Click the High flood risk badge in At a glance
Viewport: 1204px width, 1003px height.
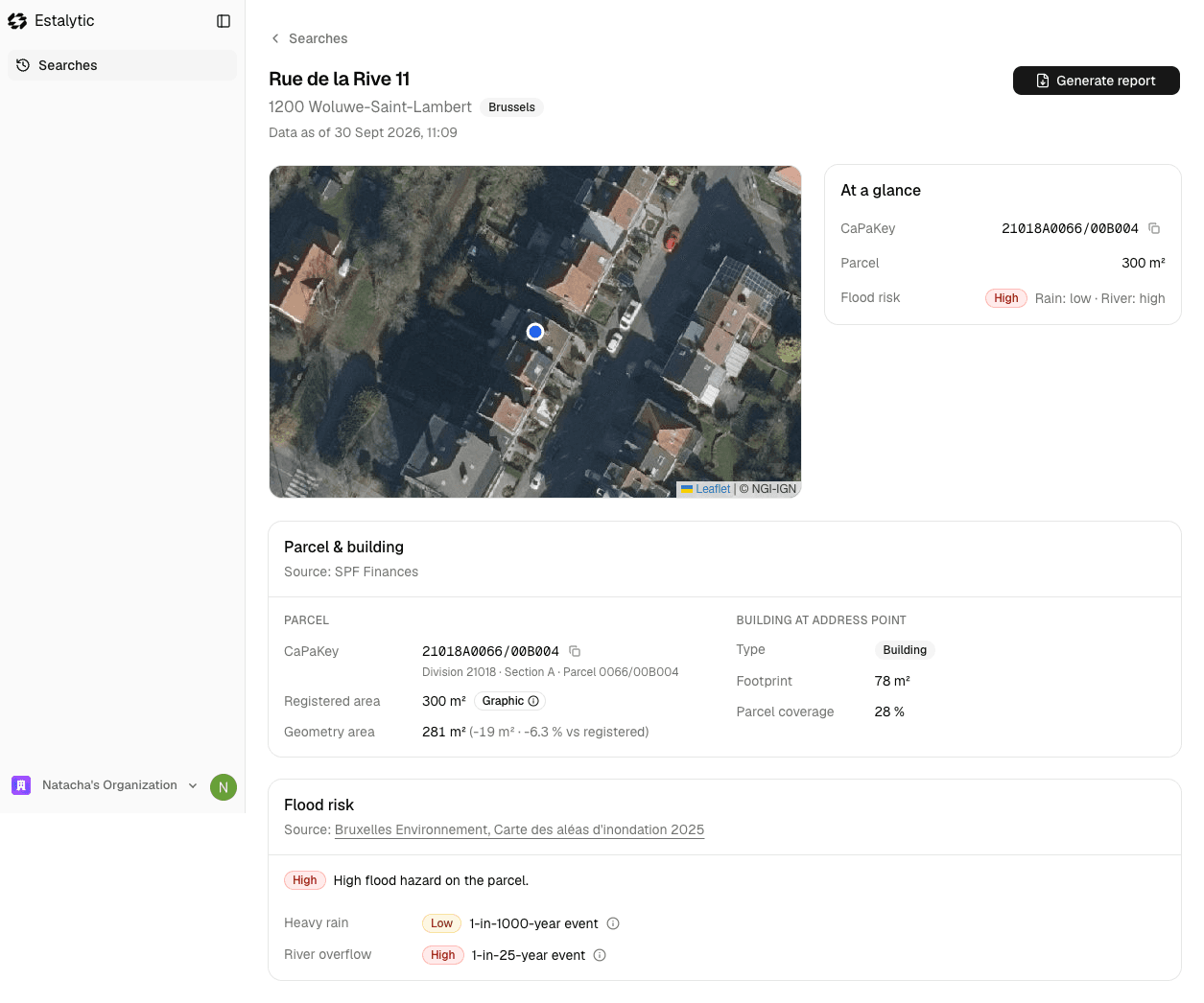(x=1005, y=298)
